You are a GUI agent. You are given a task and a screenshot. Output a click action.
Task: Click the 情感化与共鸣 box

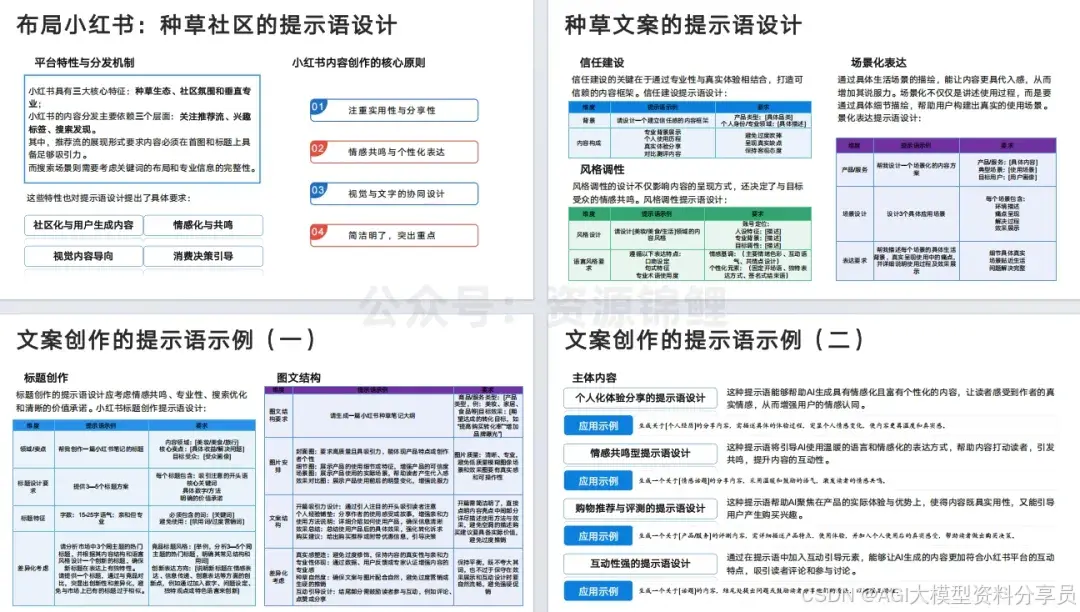tap(203, 225)
